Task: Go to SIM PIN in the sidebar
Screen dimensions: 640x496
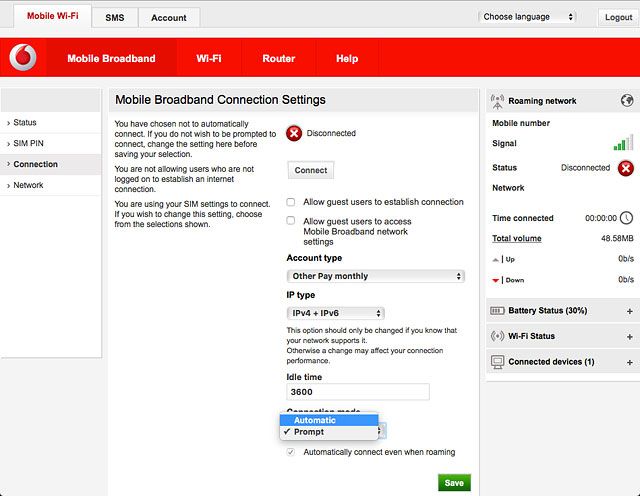Action: pyautogui.click(x=51, y=143)
